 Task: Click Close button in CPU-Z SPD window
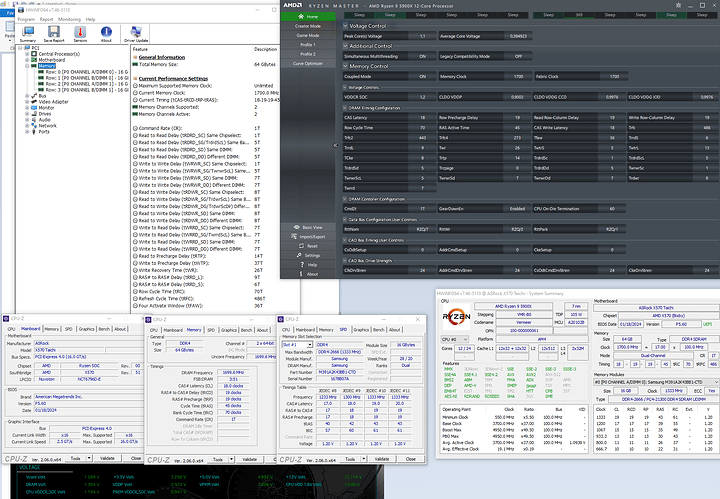[411, 459]
